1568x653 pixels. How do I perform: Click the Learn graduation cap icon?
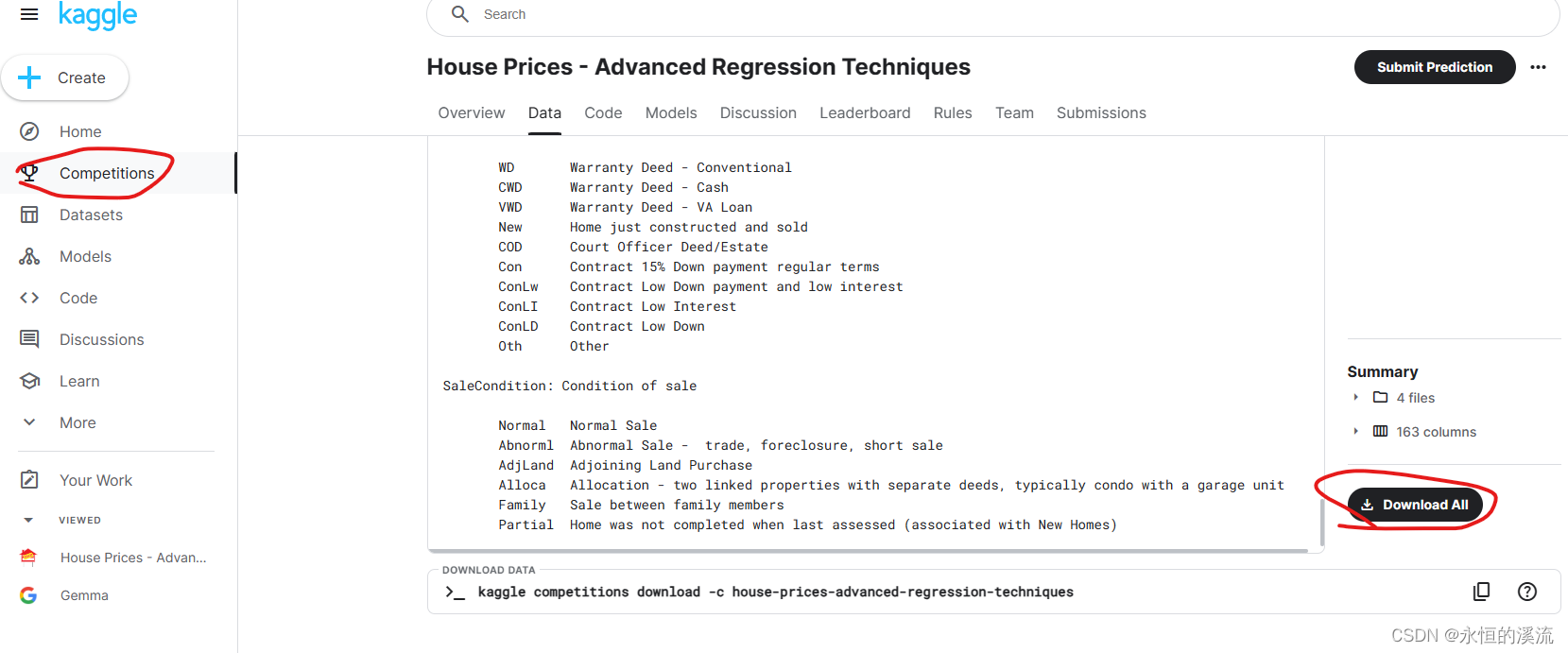click(29, 381)
